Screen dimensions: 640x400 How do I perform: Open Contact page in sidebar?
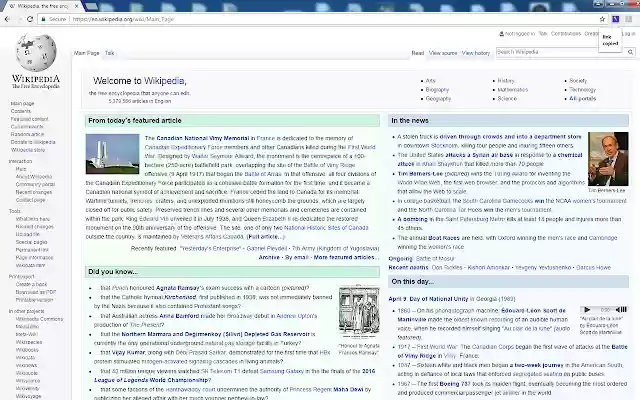point(31,200)
